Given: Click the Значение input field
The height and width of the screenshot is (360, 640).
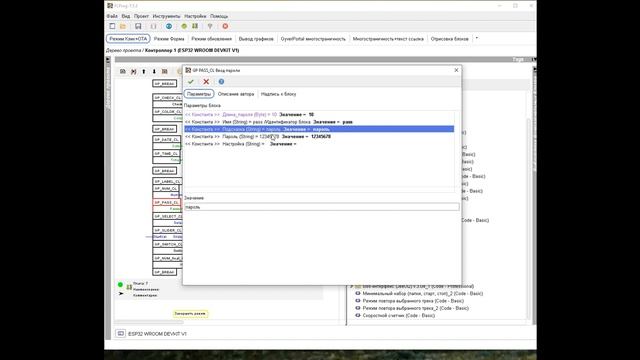Looking at the screenshot, I should tap(322, 207).
